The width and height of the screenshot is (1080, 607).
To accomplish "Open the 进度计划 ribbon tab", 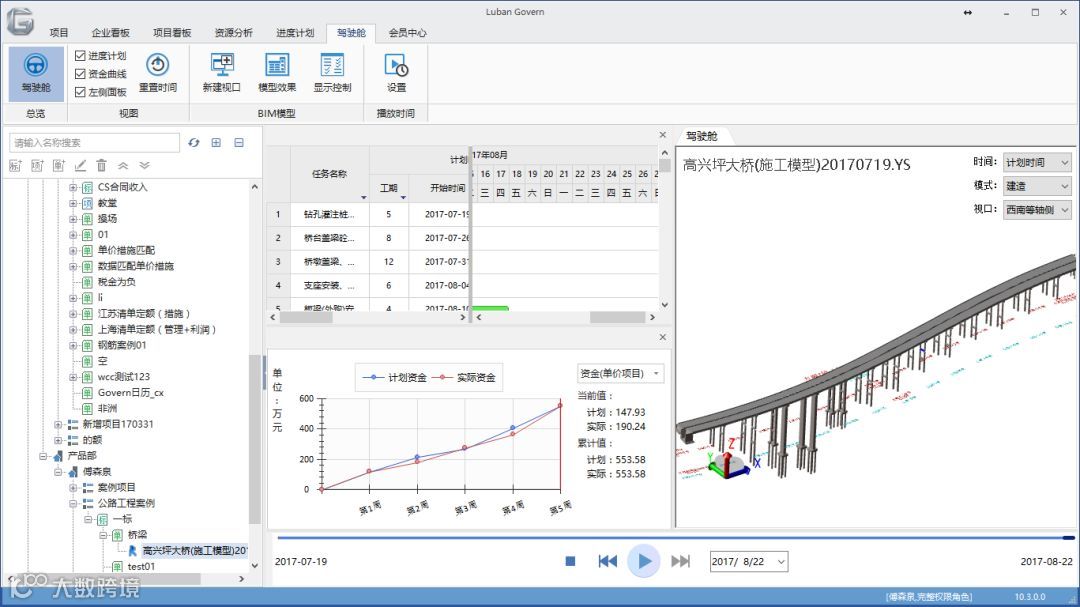I will 295,32.
